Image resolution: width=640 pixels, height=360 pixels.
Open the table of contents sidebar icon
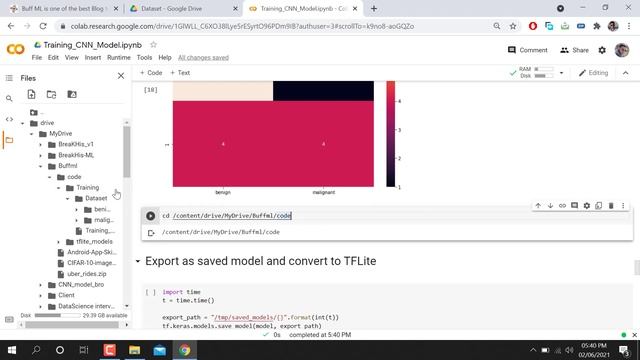9,78
